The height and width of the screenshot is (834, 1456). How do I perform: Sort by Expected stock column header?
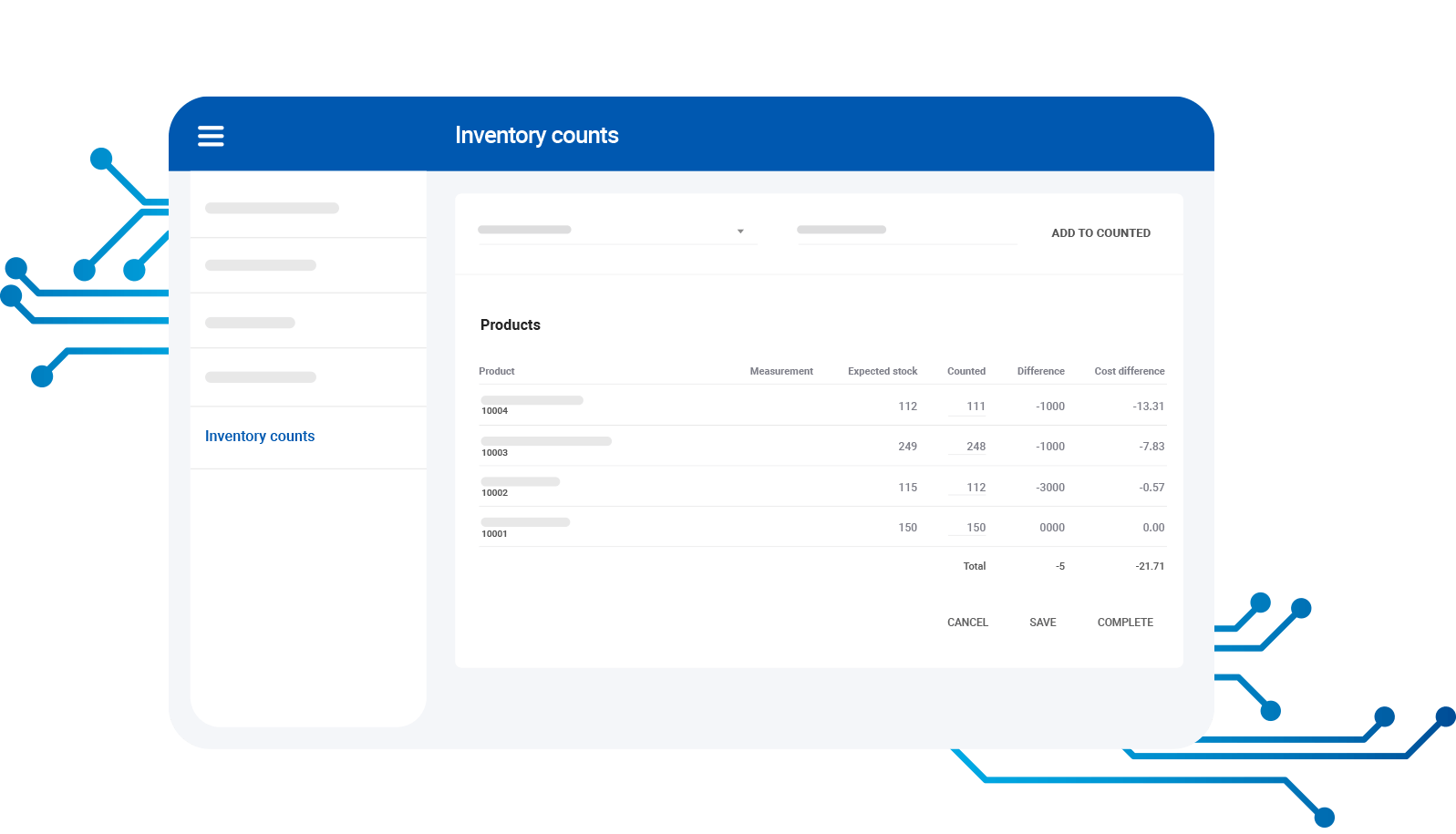pyautogui.click(x=882, y=371)
